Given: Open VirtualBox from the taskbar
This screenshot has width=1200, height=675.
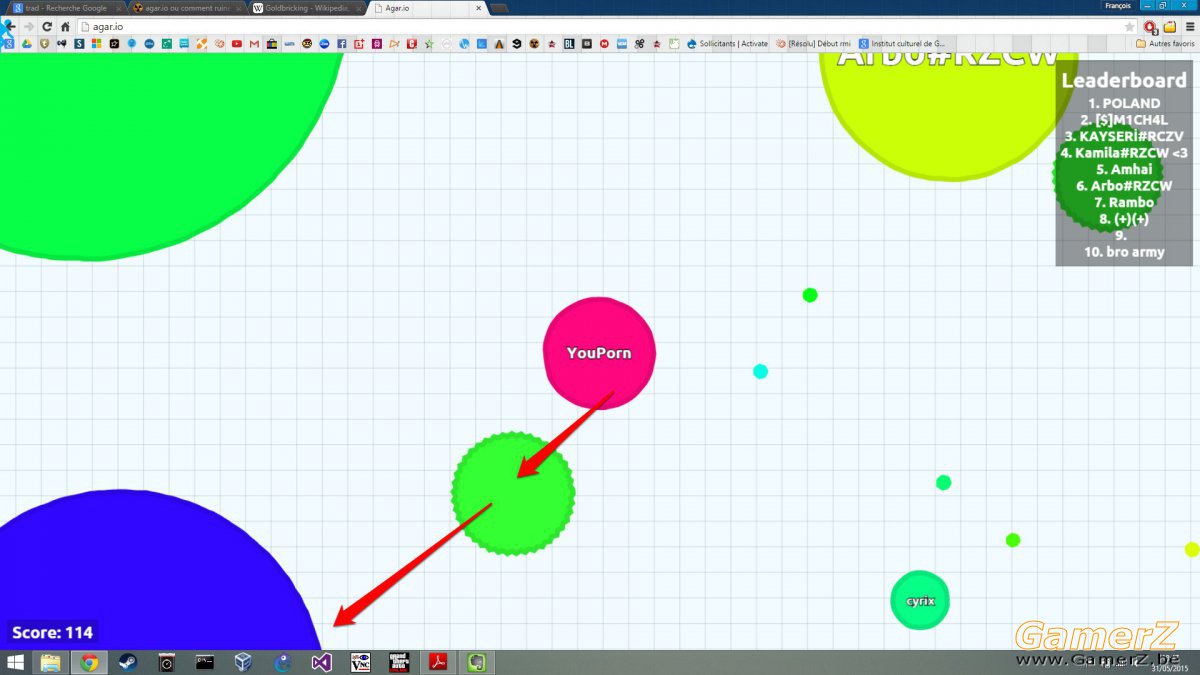Looking at the screenshot, I should [x=243, y=662].
